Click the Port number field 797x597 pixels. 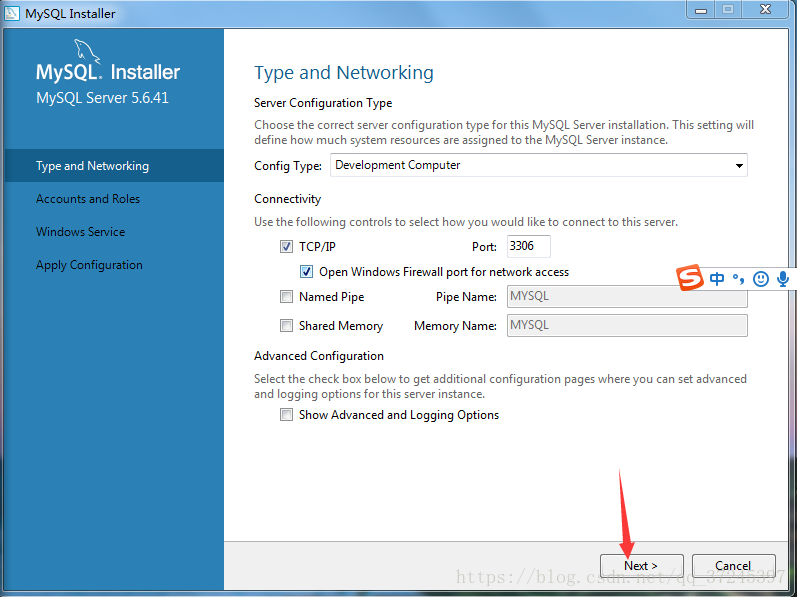pos(529,246)
